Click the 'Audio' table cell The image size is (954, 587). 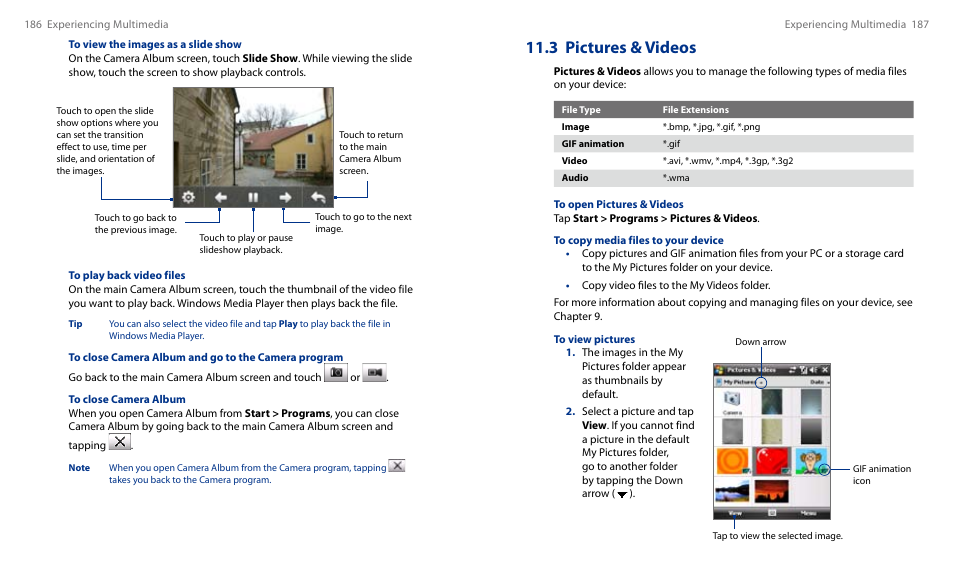574,178
